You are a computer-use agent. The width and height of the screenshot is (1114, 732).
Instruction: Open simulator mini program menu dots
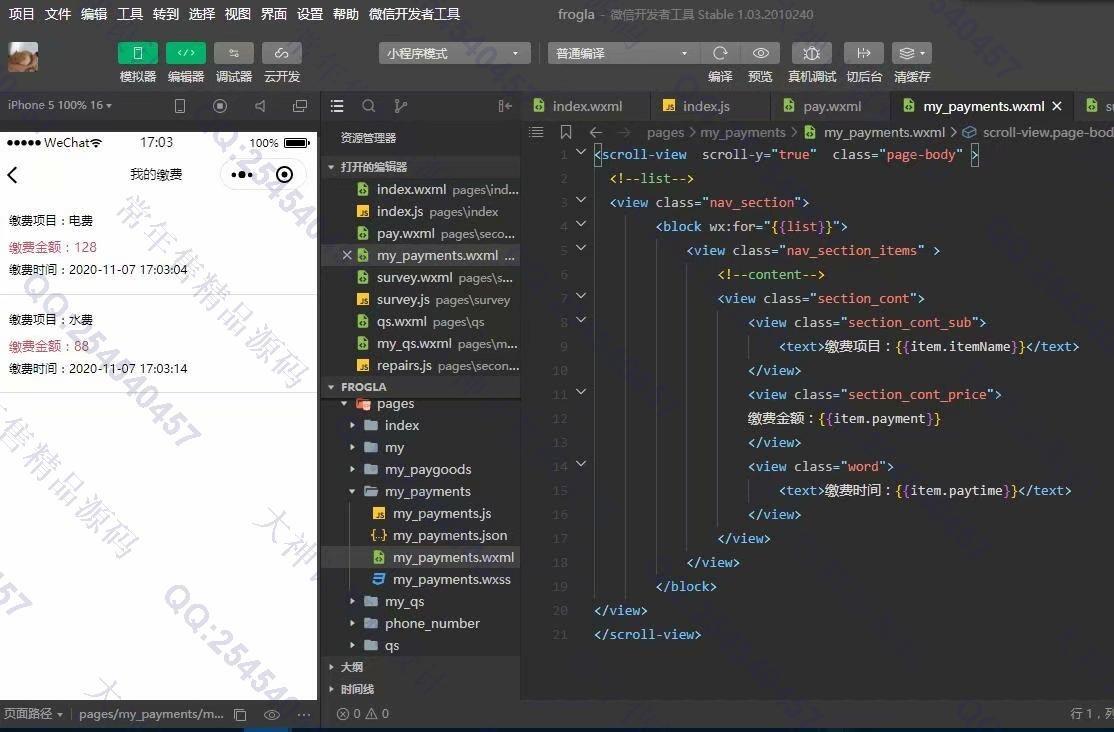[x=242, y=174]
